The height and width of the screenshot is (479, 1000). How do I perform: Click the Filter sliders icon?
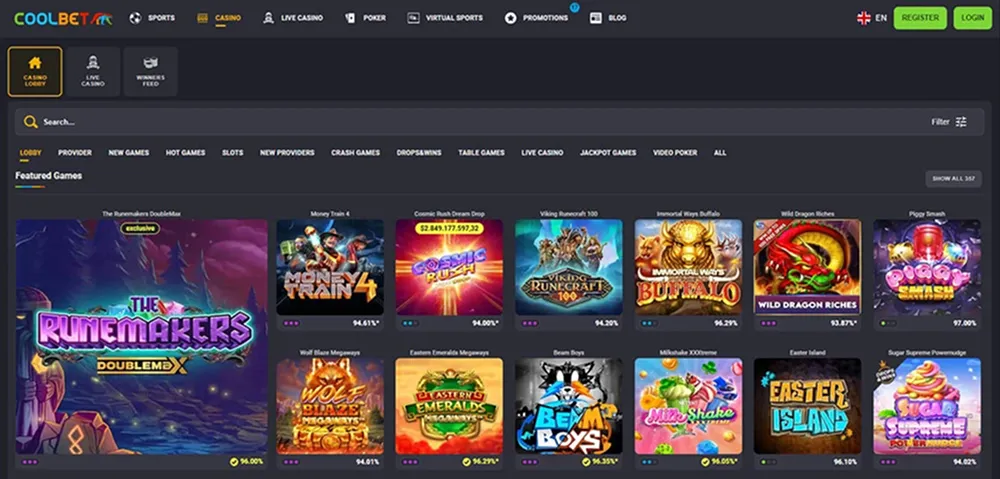coord(961,122)
